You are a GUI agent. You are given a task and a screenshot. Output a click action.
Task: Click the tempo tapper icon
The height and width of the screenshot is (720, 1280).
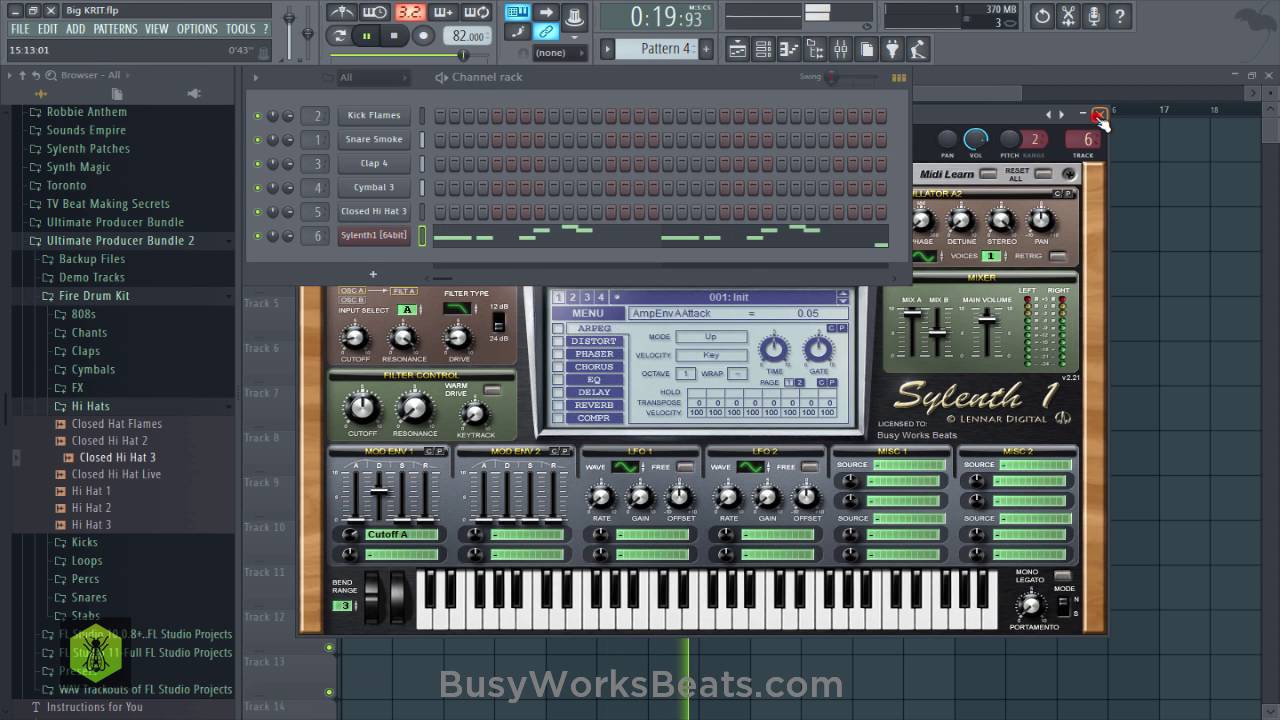pos(918,49)
